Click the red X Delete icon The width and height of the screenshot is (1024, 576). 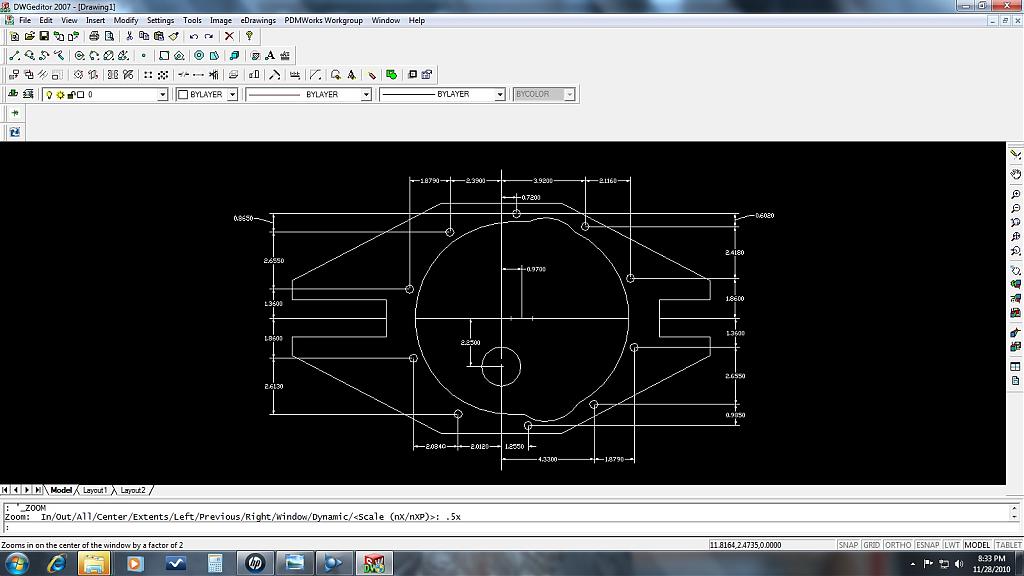[x=229, y=36]
